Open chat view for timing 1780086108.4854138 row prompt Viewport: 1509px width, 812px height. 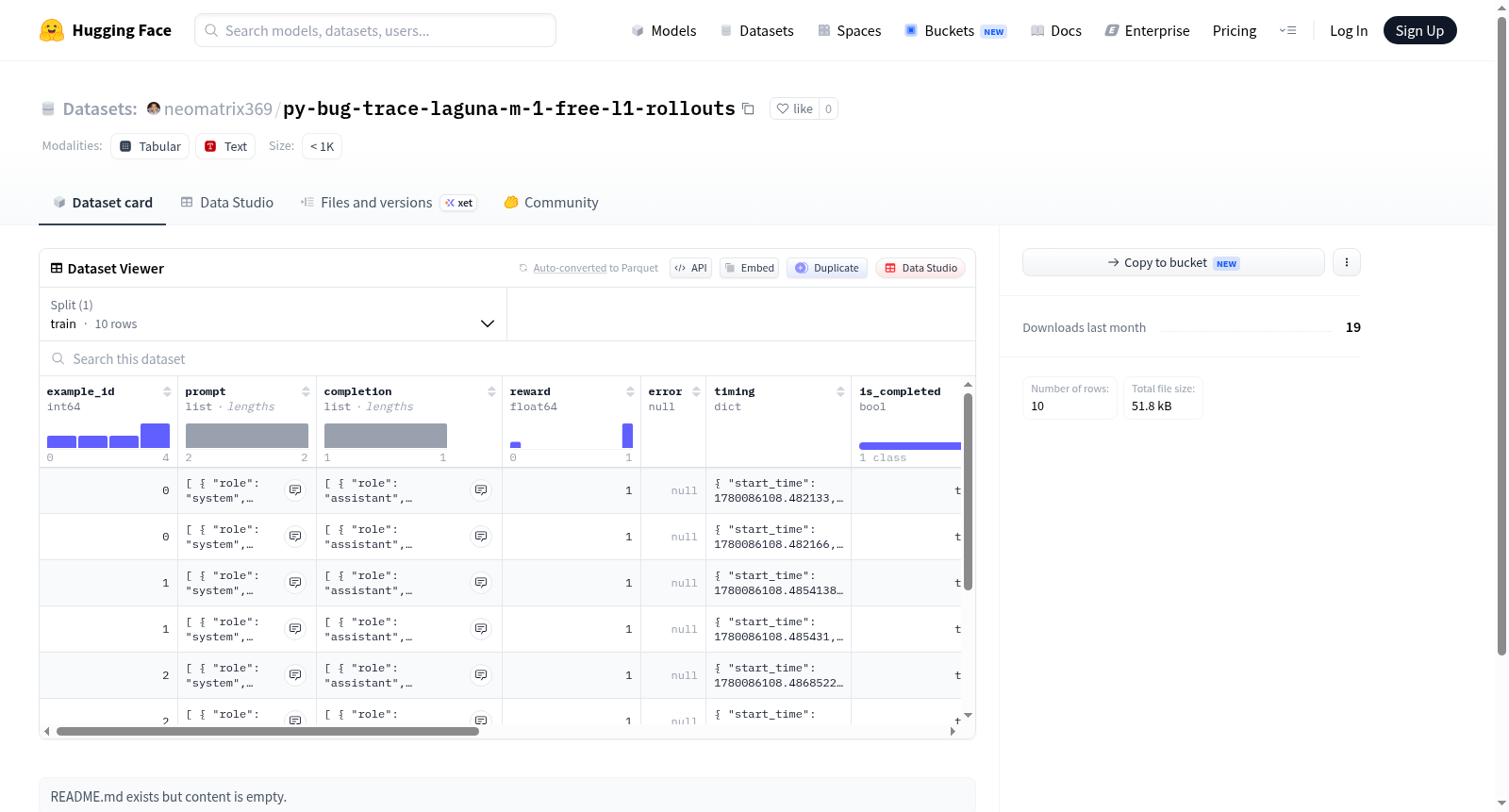pos(295,583)
